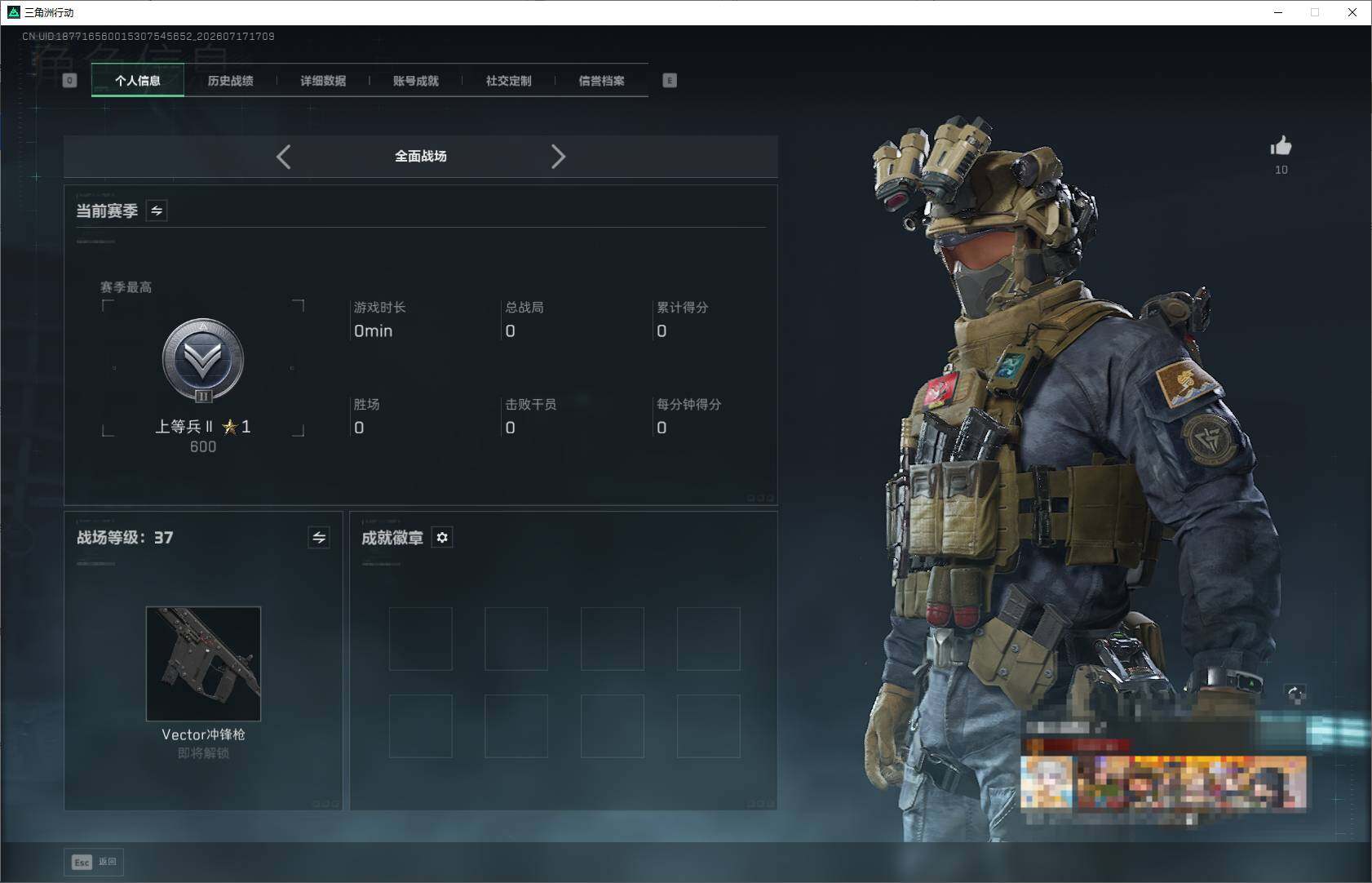Select the Vector冲锋枪 weapon thumbnail
The image size is (1372, 883).
(x=203, y=663)
